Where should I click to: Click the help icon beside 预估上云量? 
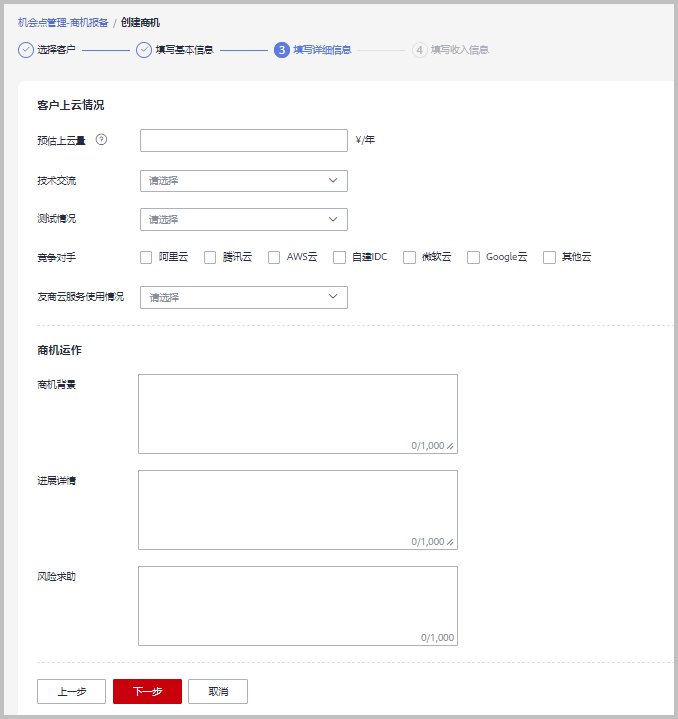(101, 140)
